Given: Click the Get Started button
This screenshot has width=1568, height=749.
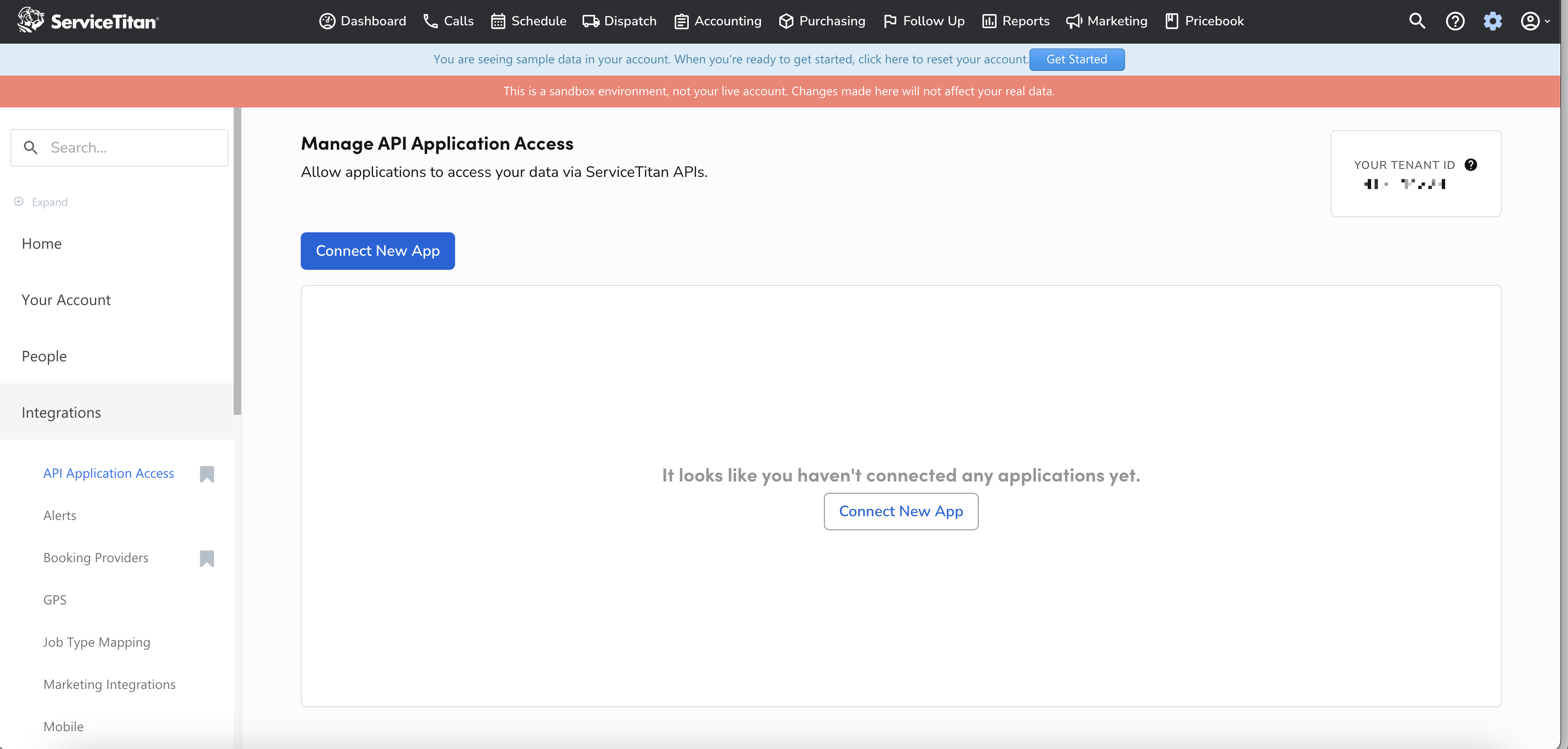Looking at the screenshot, I should [x=1077, y=59].
